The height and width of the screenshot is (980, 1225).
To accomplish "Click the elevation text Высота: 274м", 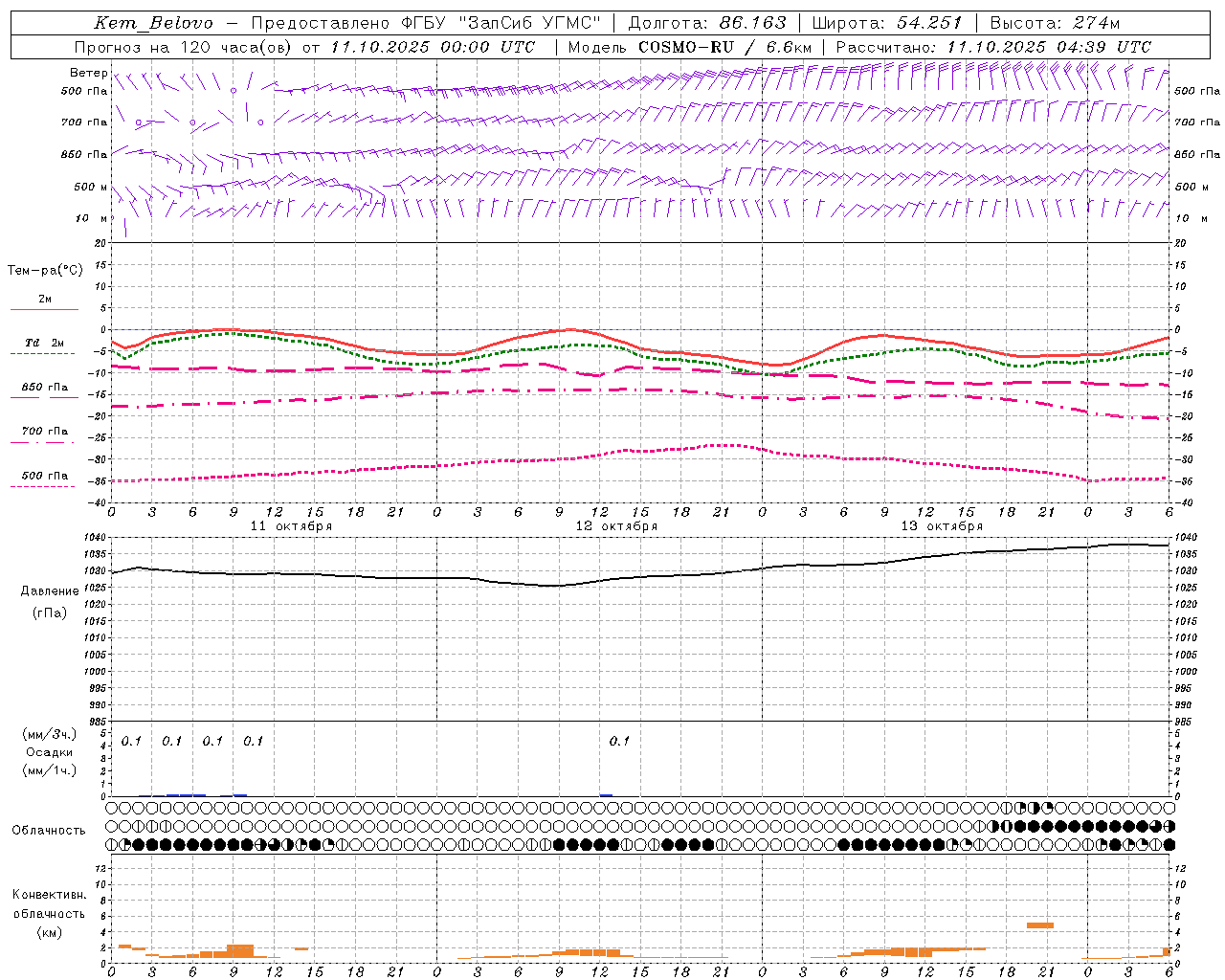I will click(1055, 23).
